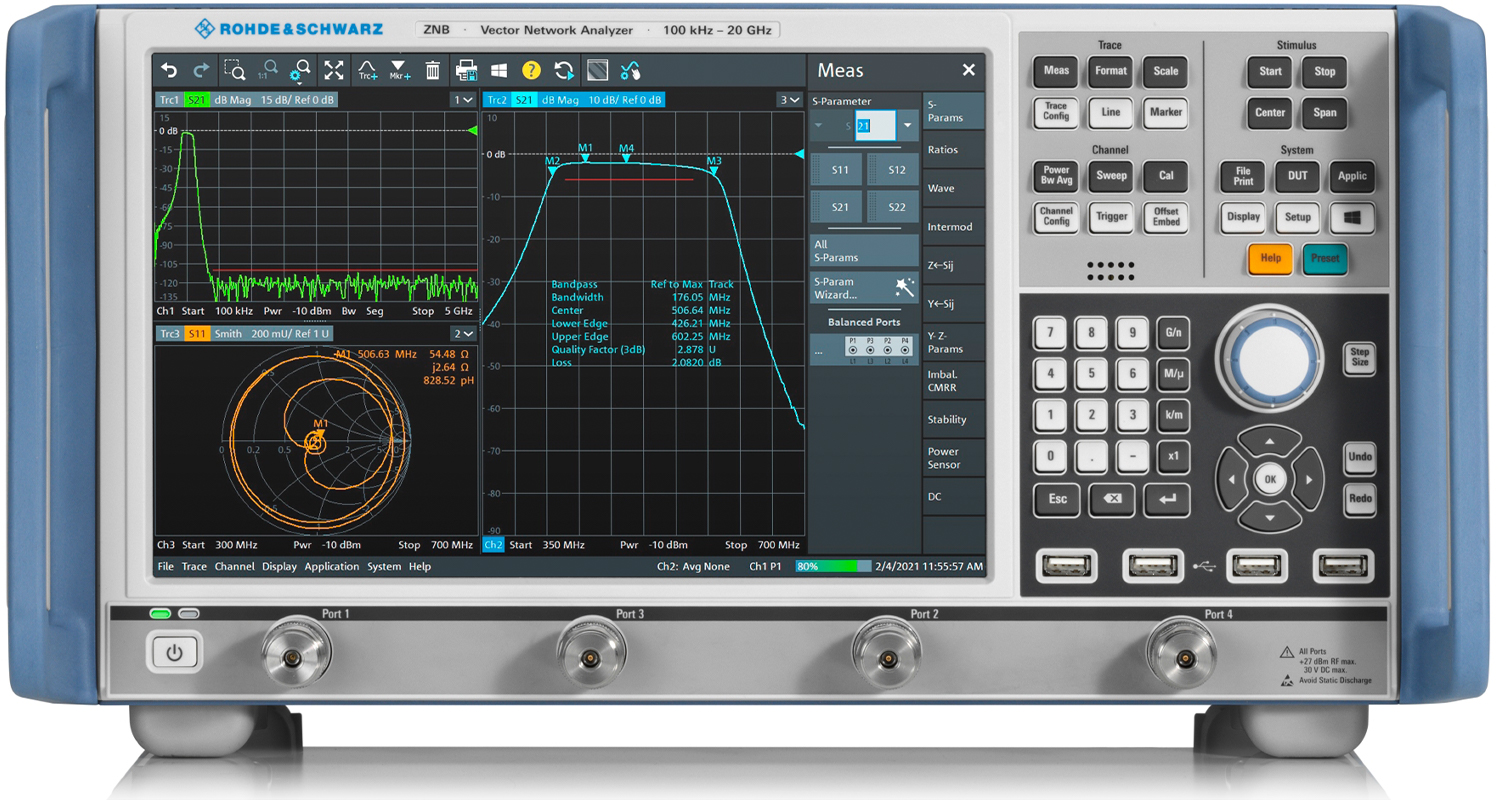Undo the last action with the undo arrow

170,70
